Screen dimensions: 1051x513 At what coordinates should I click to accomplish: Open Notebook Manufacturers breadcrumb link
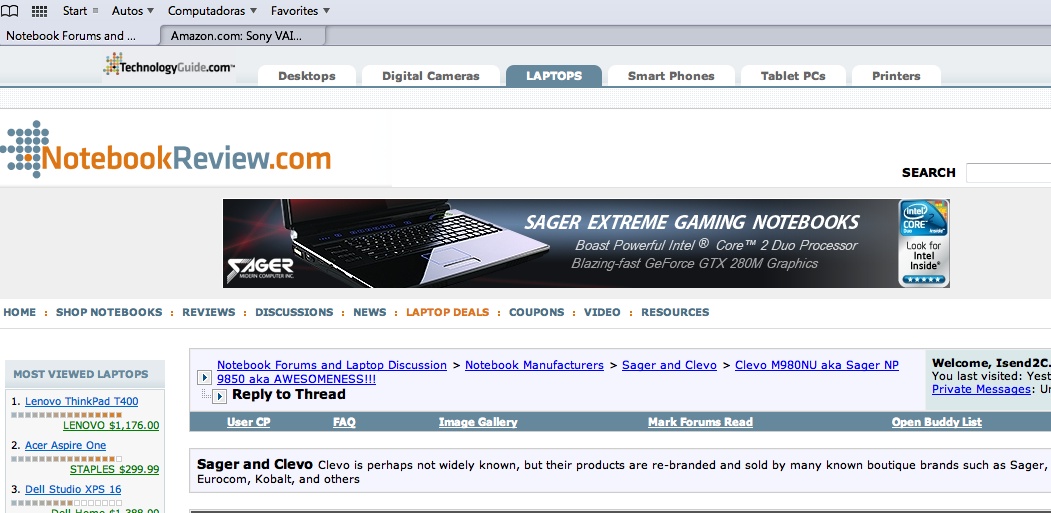click(534, 365)
